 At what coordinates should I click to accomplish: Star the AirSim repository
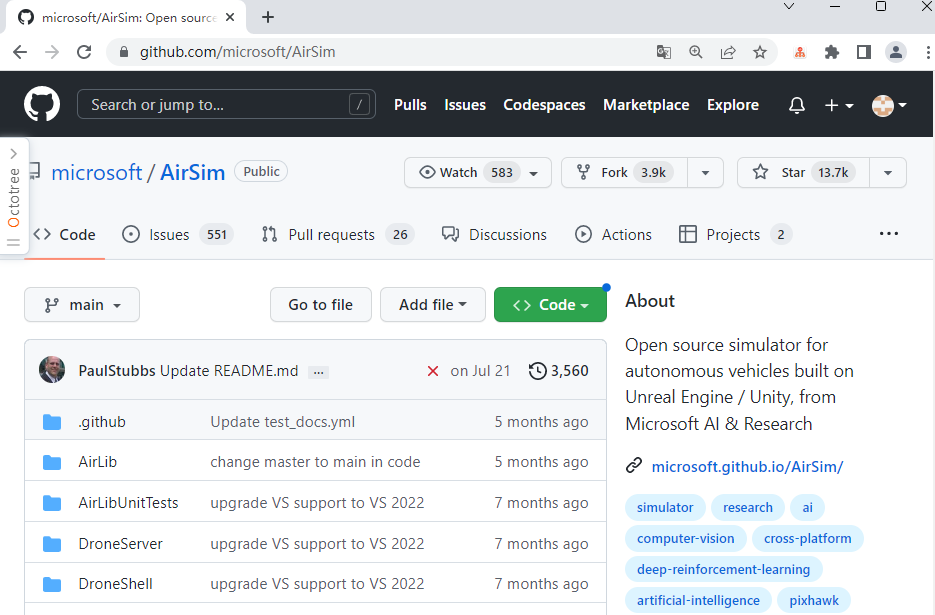pos(803,172)
